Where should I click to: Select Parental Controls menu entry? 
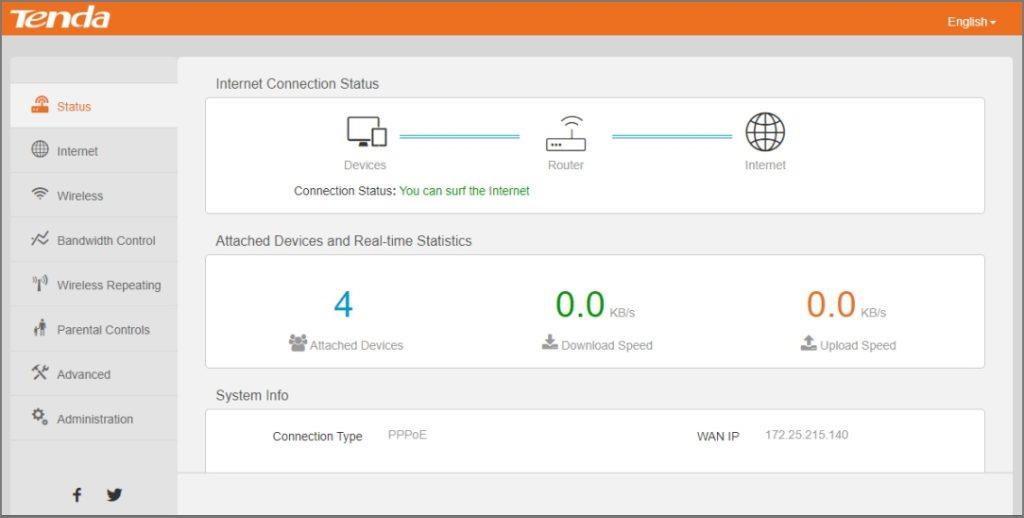click(94, 329)
